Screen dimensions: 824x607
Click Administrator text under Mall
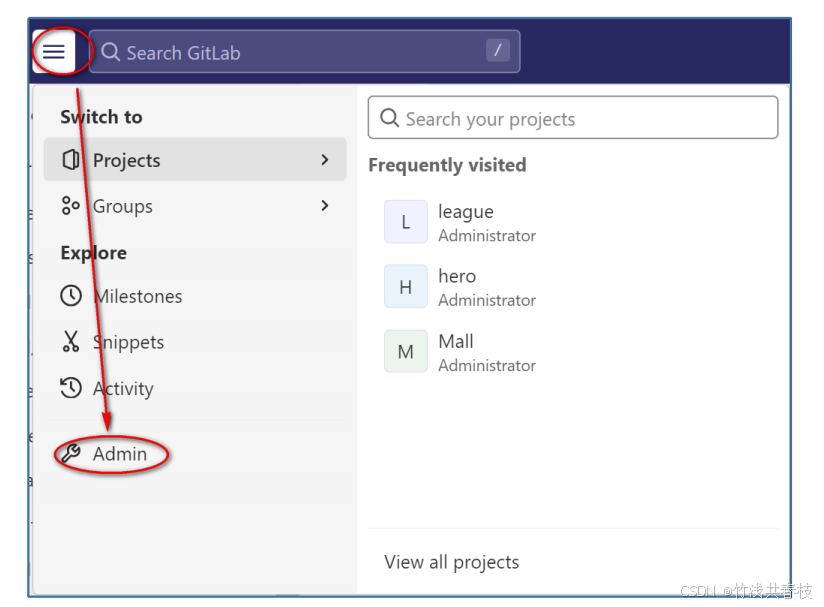(487, 365)
